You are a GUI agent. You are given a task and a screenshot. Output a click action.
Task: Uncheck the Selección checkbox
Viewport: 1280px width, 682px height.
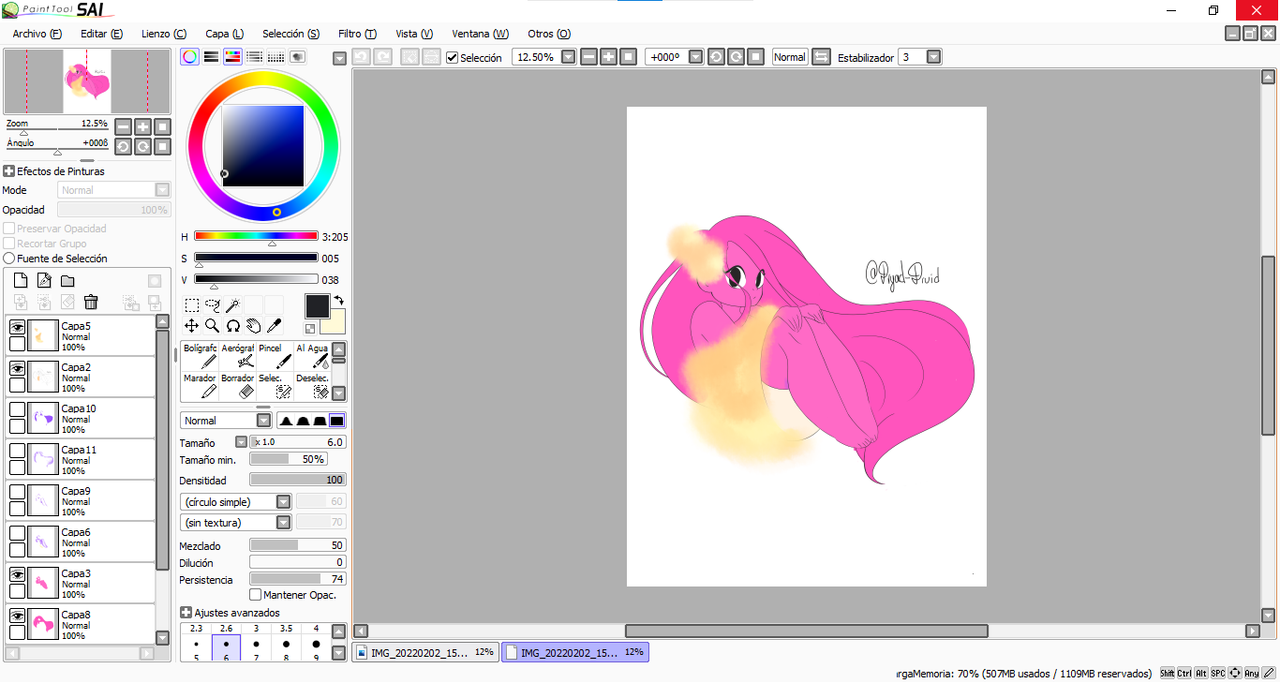click(x=452, y=57)
